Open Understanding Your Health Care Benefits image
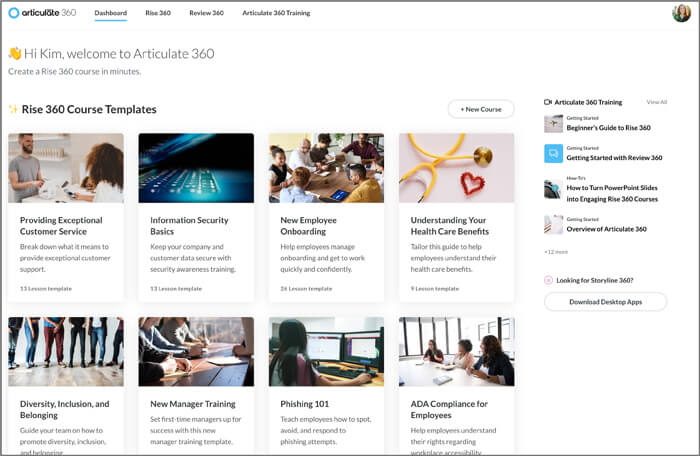This screenshot has width=700, height=456. [457, 168]
